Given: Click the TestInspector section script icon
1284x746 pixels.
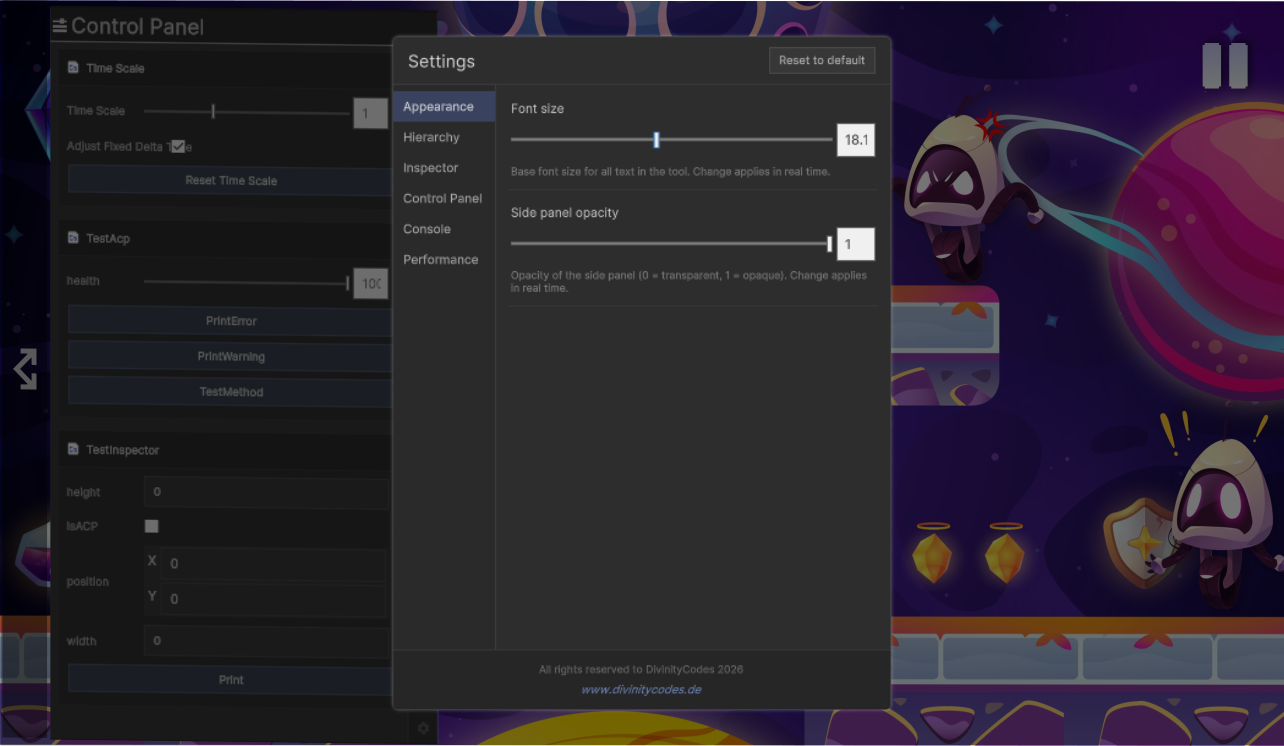Looking at the screenshot, I should (73, 450).
